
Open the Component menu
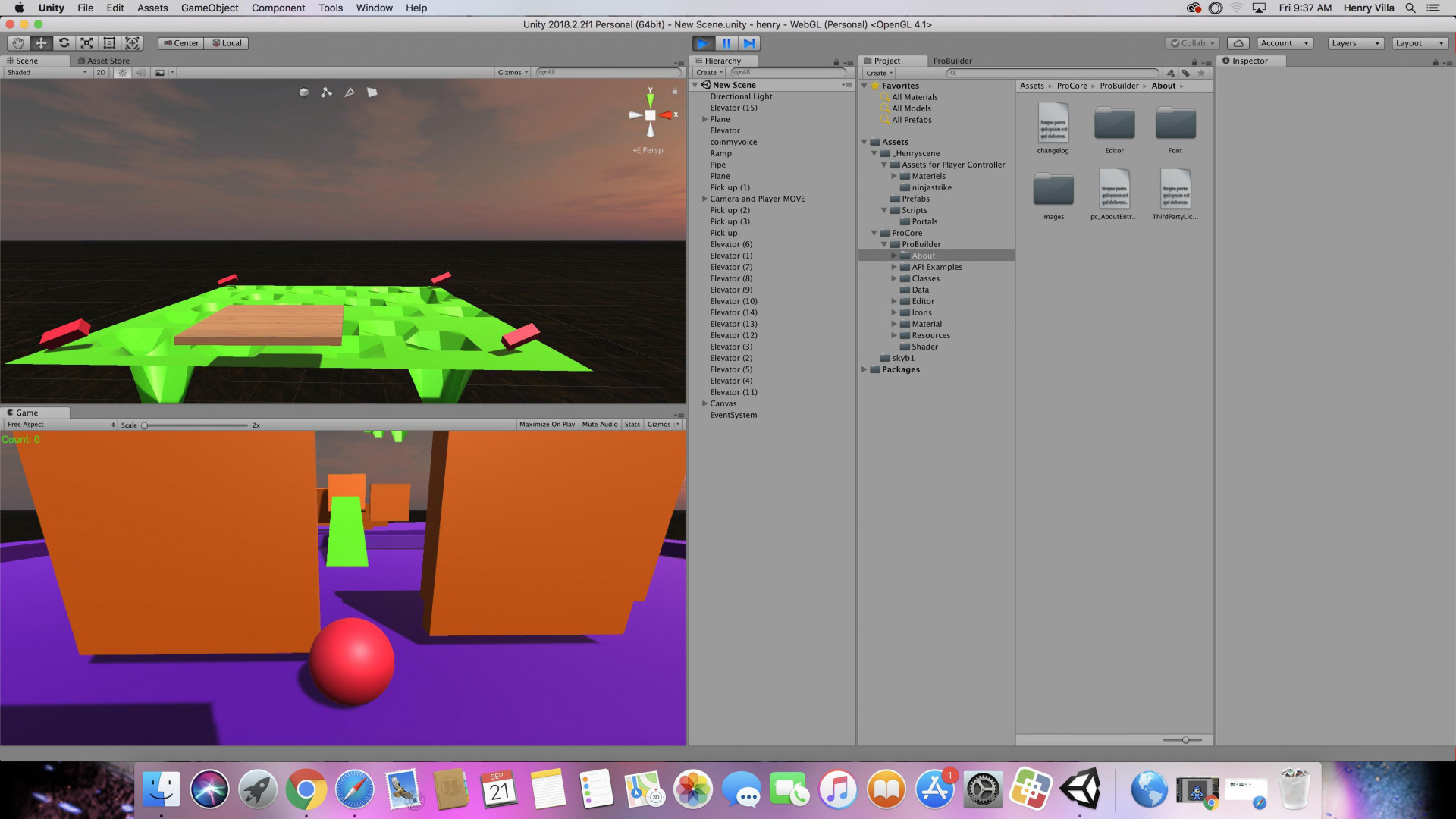pyautogui.click(x=278, y=8)
